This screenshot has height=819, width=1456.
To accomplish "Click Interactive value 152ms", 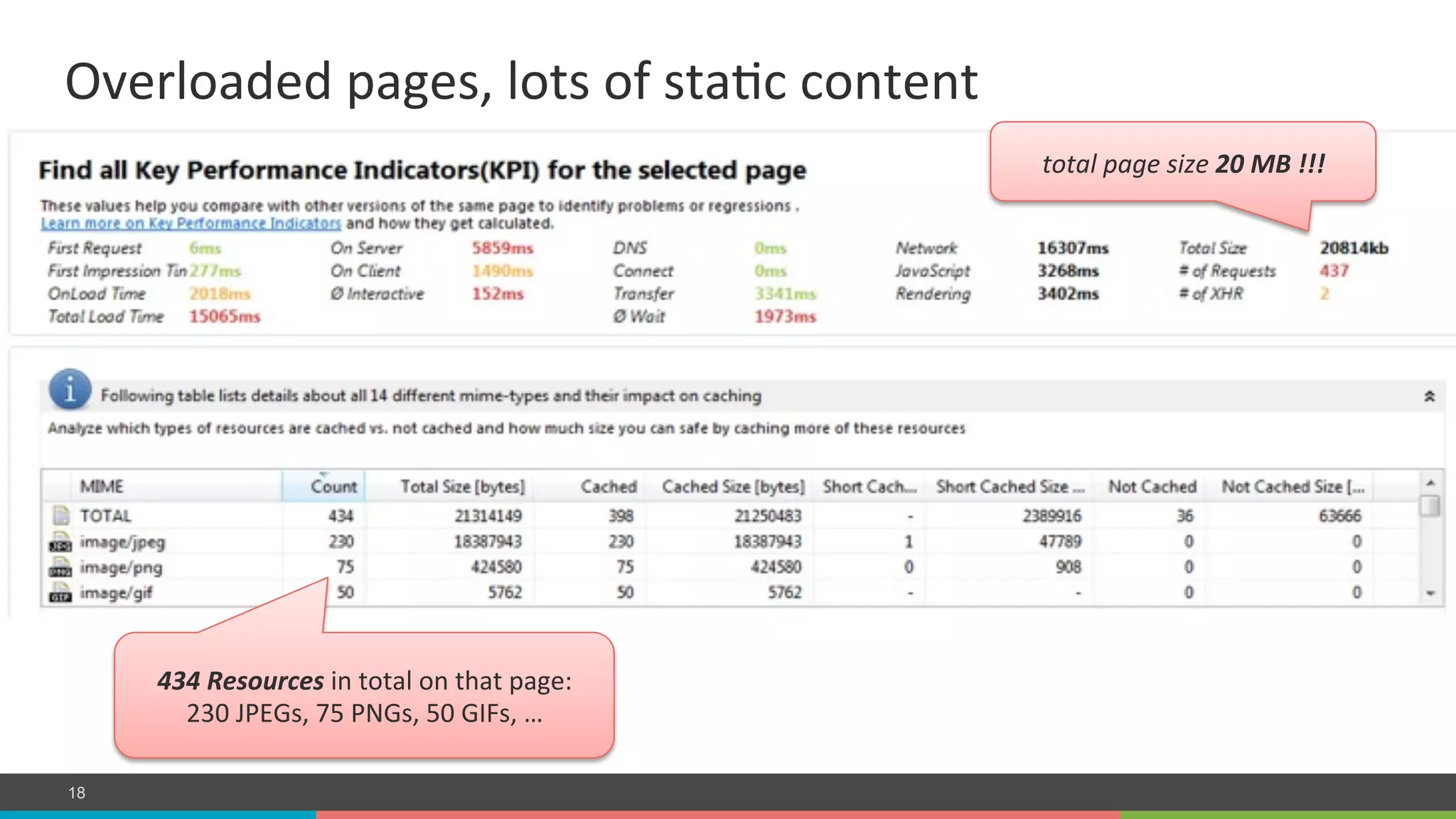I will pos(498,294).
